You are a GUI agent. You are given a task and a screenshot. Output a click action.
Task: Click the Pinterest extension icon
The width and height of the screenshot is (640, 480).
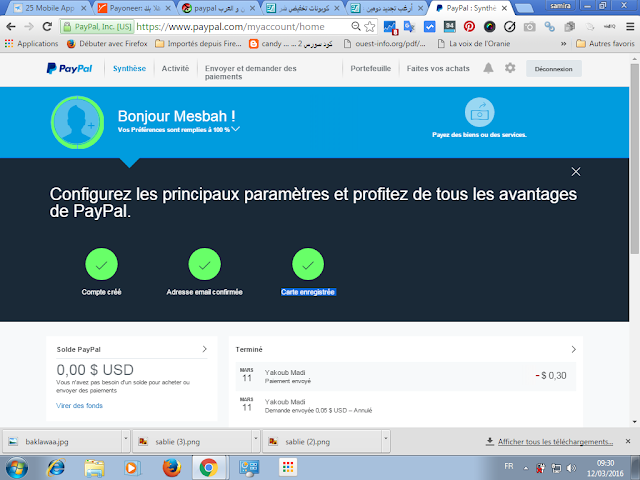click(x=469, y=27)
